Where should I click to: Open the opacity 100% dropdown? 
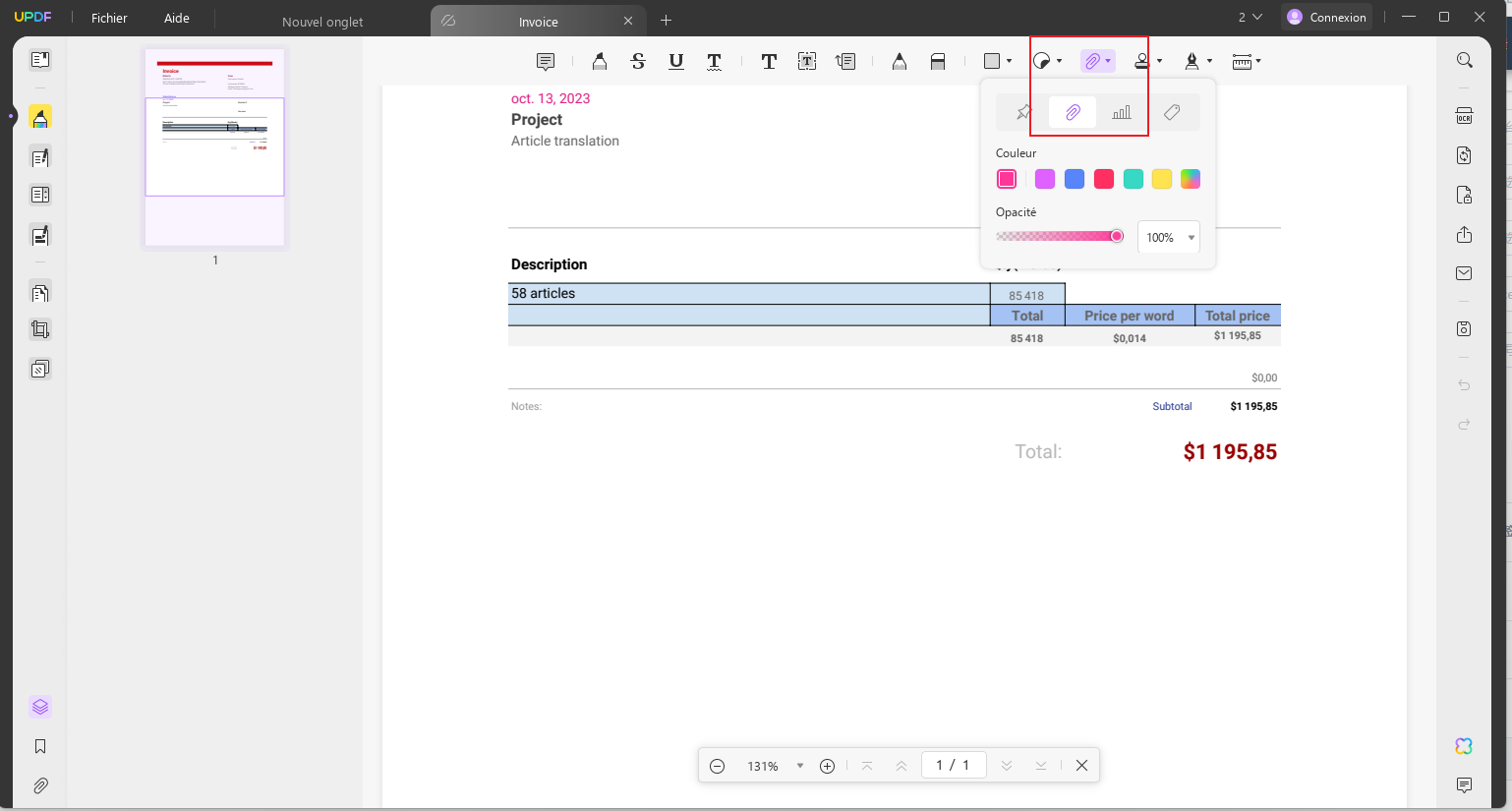[x=1169, y=237]
